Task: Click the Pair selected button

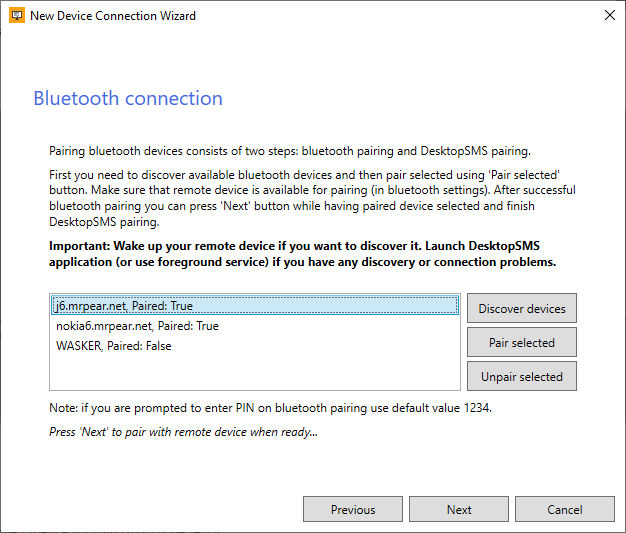Action: [x=521, y=343]
